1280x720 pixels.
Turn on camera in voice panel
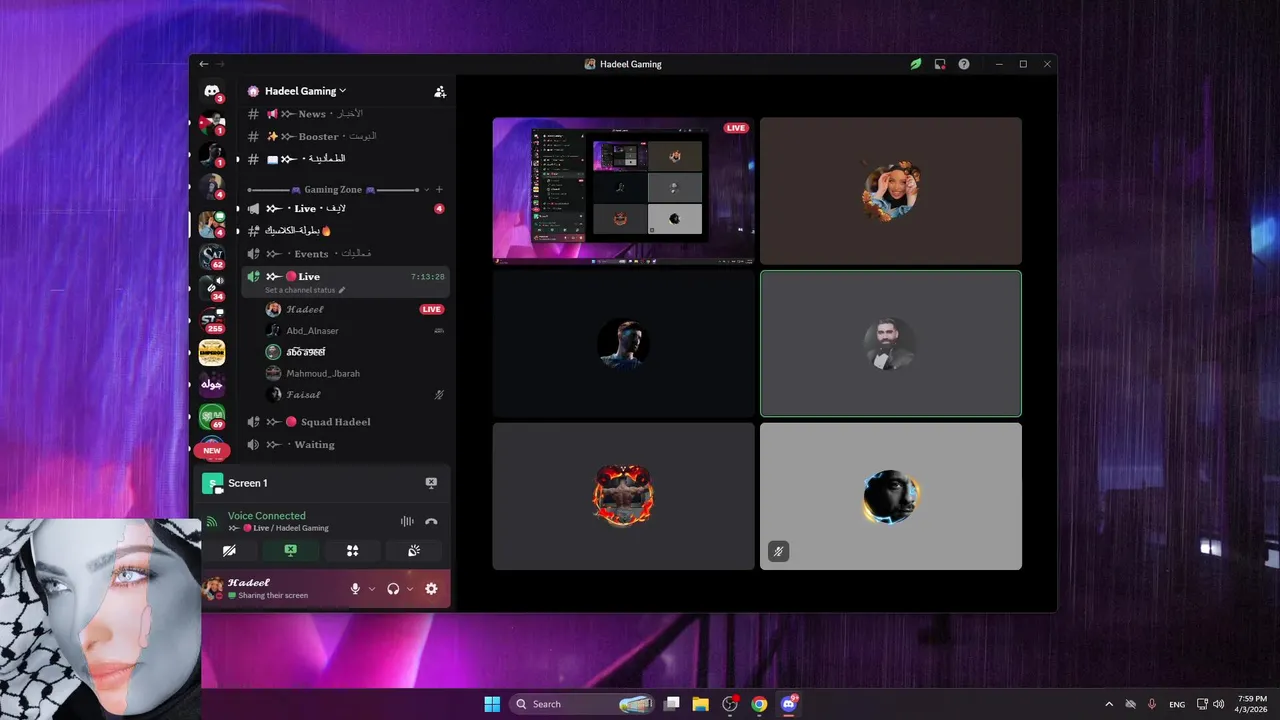click(229, 551)
